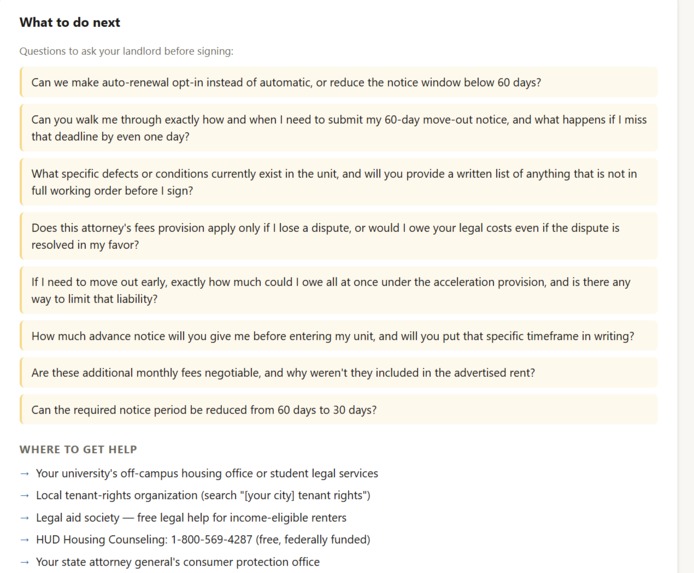694x573 pixels.
Task: Open the Local tenant-rights organization item
Action: click(203, 496)
